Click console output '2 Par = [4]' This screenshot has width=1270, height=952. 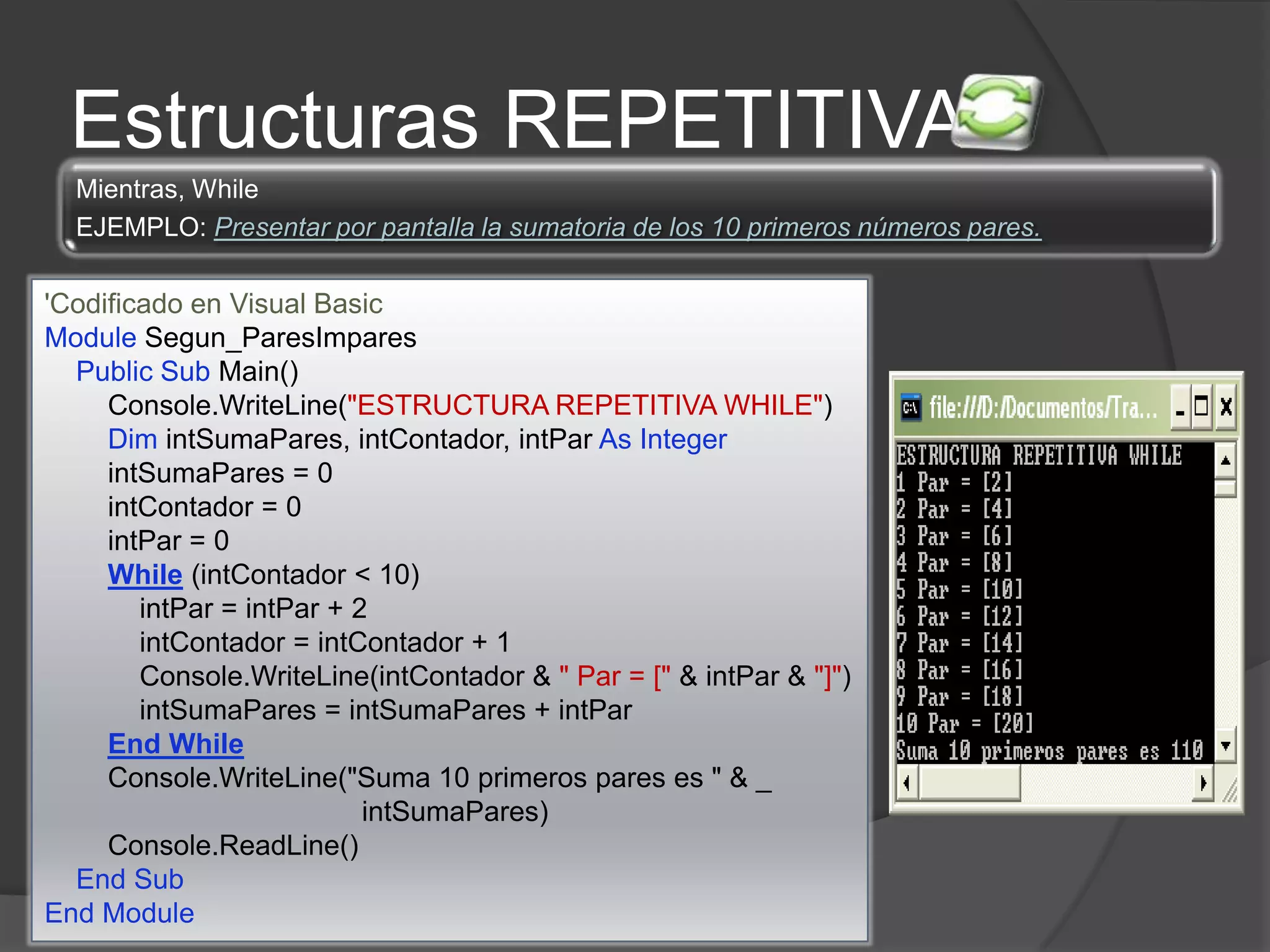coord(954,509)
